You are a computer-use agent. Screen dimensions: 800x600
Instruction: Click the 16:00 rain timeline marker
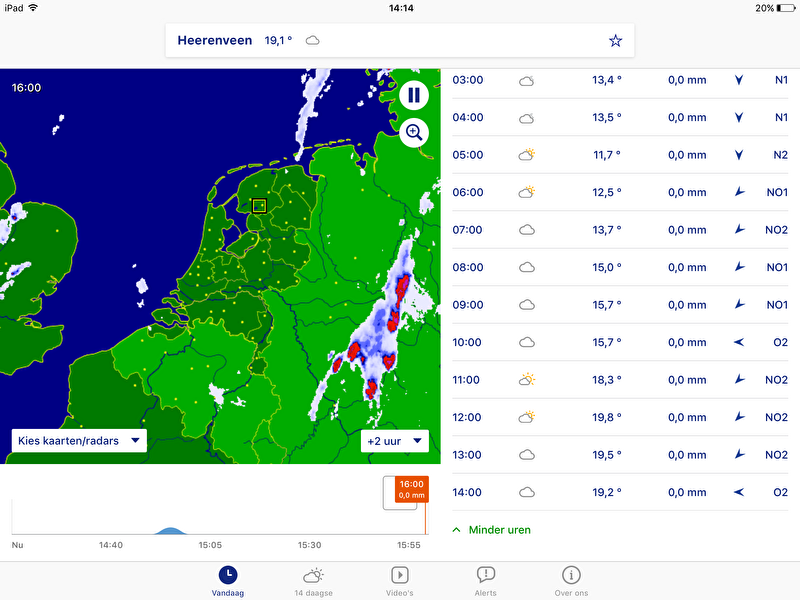coord(411,488)
